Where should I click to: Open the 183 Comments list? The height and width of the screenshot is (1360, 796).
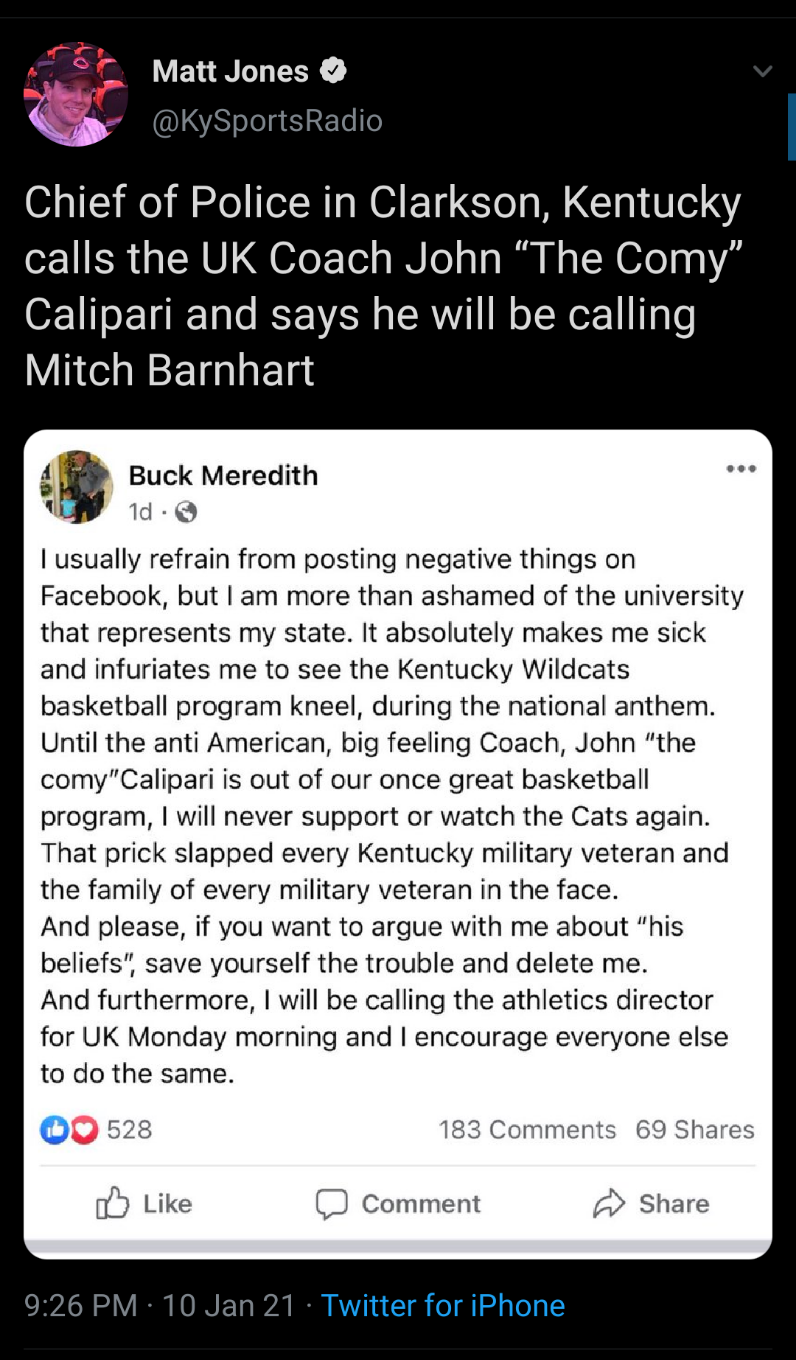(527, 1130)
